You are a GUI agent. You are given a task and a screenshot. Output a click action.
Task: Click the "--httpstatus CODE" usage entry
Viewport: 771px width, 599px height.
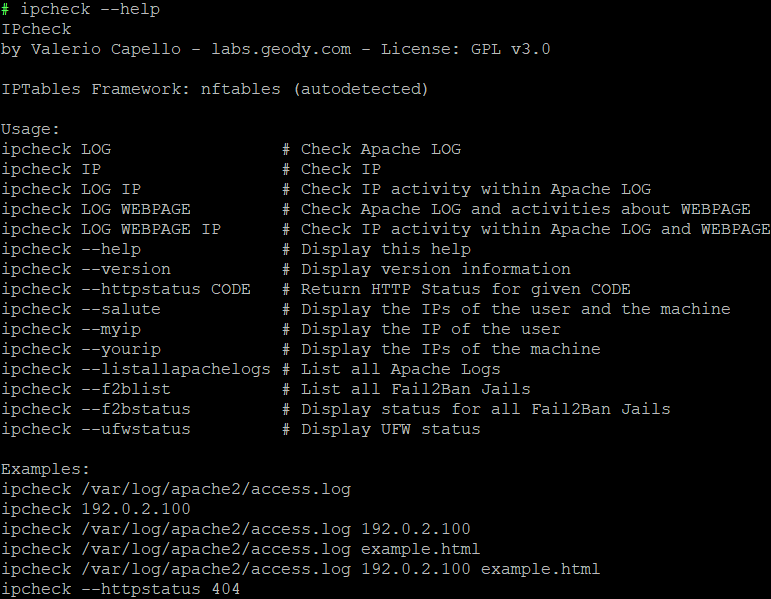click(171, 289)
